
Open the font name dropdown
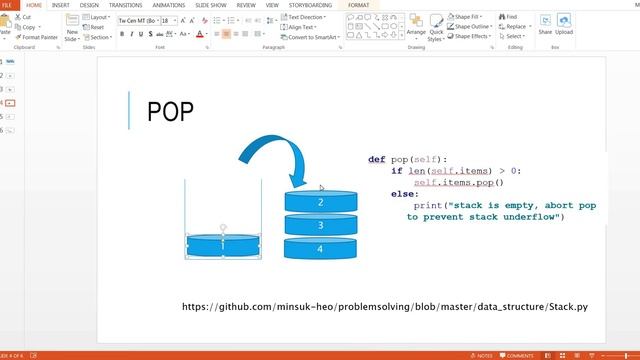point(158,20)
